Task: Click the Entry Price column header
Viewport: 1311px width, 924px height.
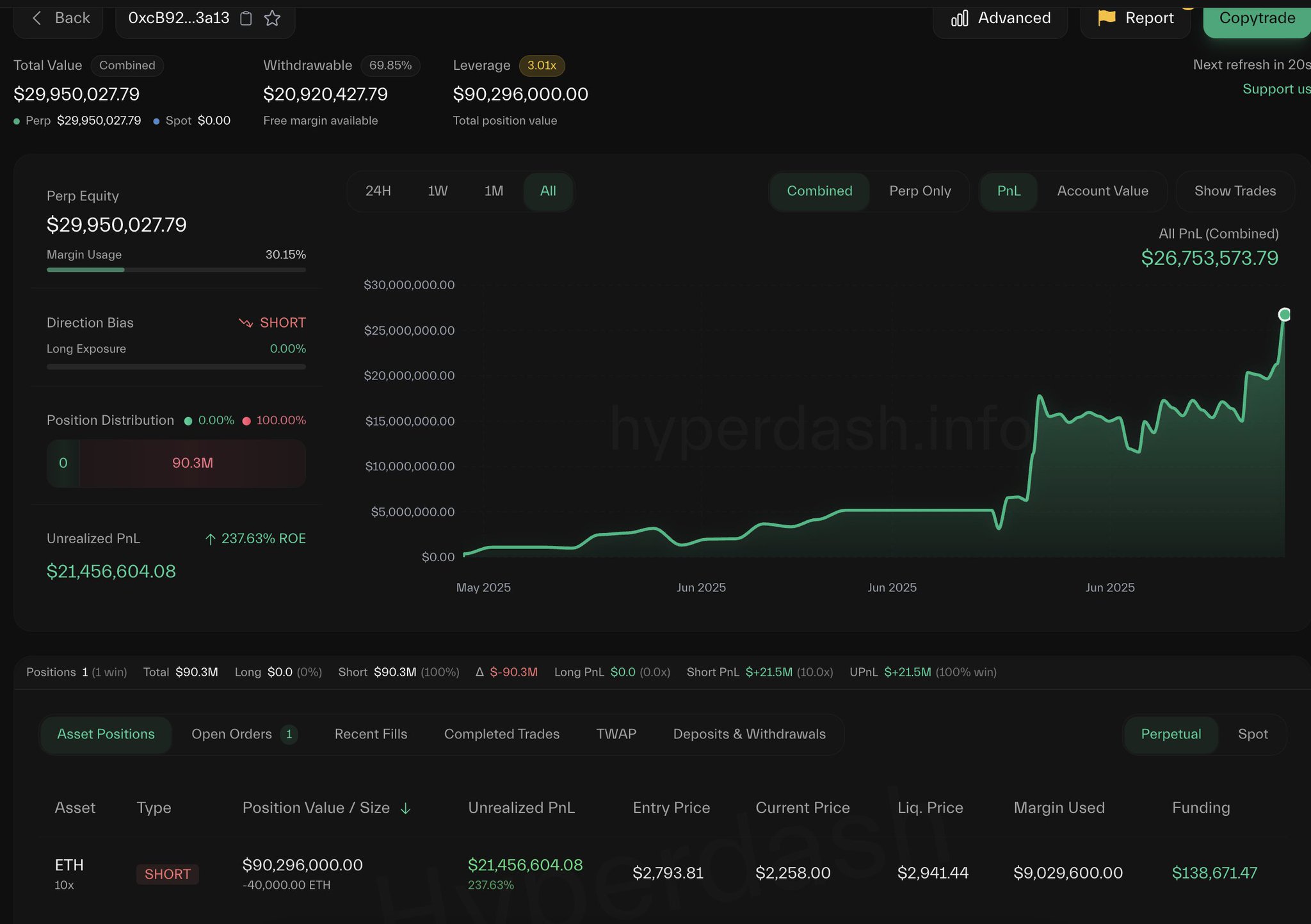Action: pyautogui.click(x=671, y=808)
